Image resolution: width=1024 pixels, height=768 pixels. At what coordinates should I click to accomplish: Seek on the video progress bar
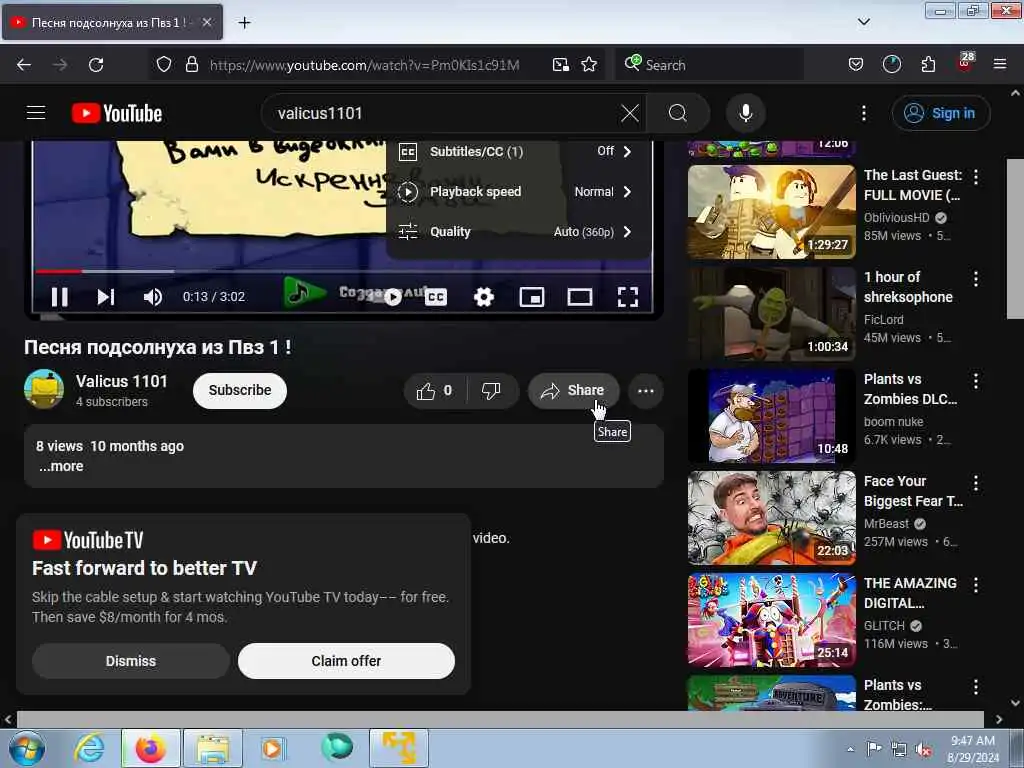344,271
